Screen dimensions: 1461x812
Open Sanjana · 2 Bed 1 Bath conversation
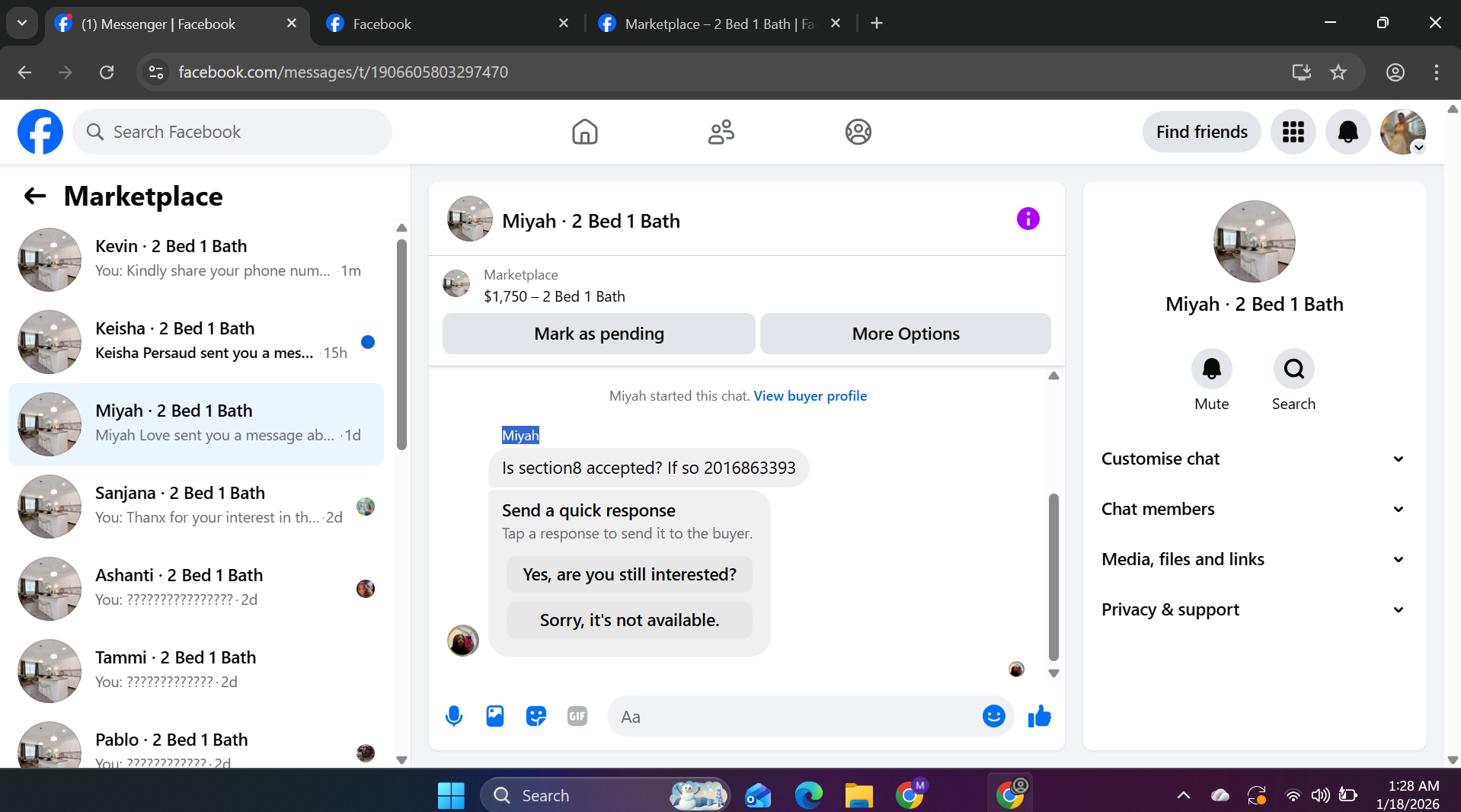point(197,507)
